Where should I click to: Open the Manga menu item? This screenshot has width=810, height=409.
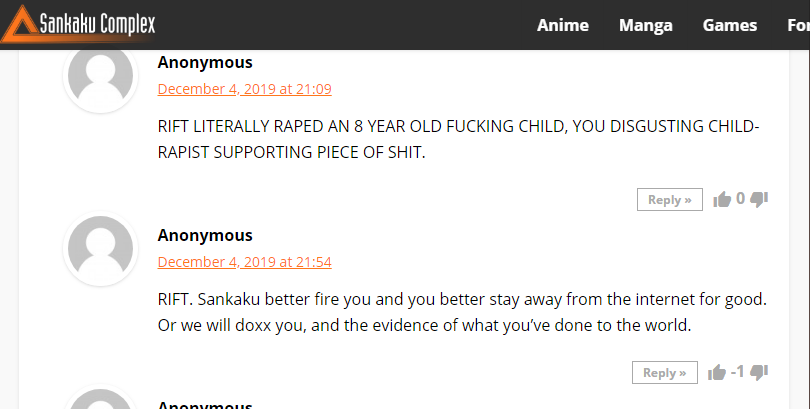tap(646, 25)
